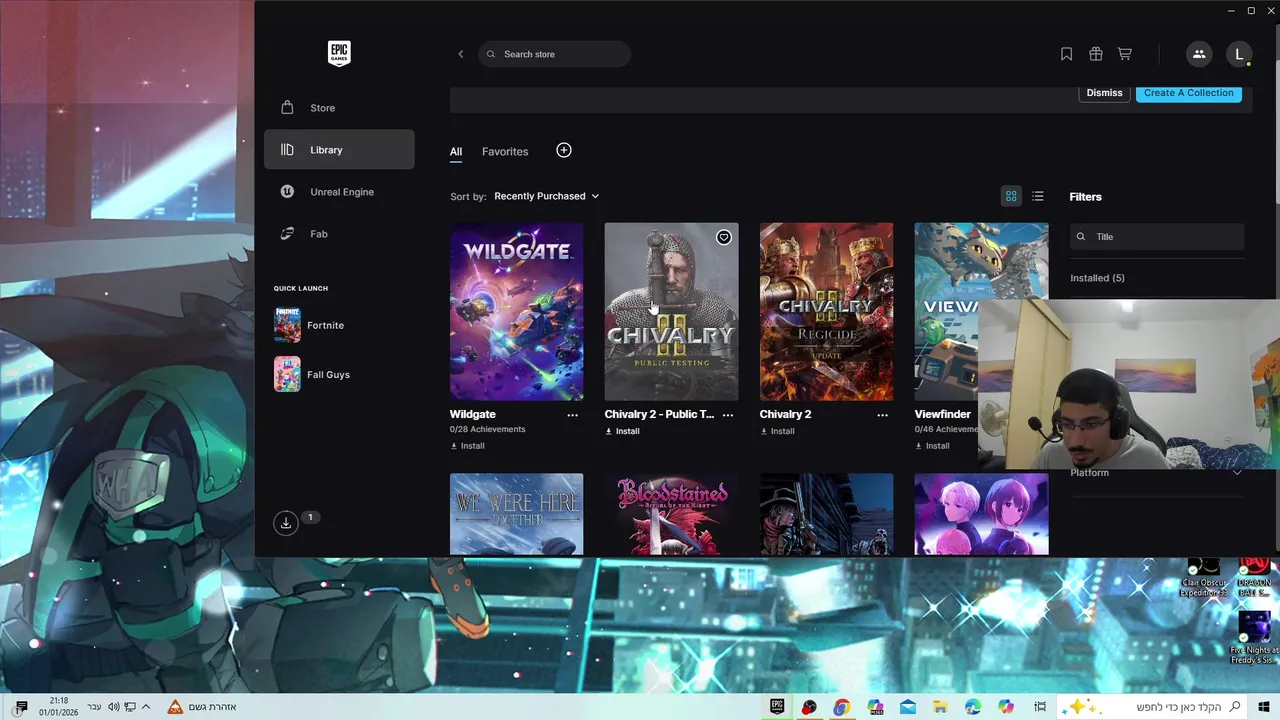Toggle favorite heart on Chivalry 2 Public Testing
1280x720 pixels.
724,237
